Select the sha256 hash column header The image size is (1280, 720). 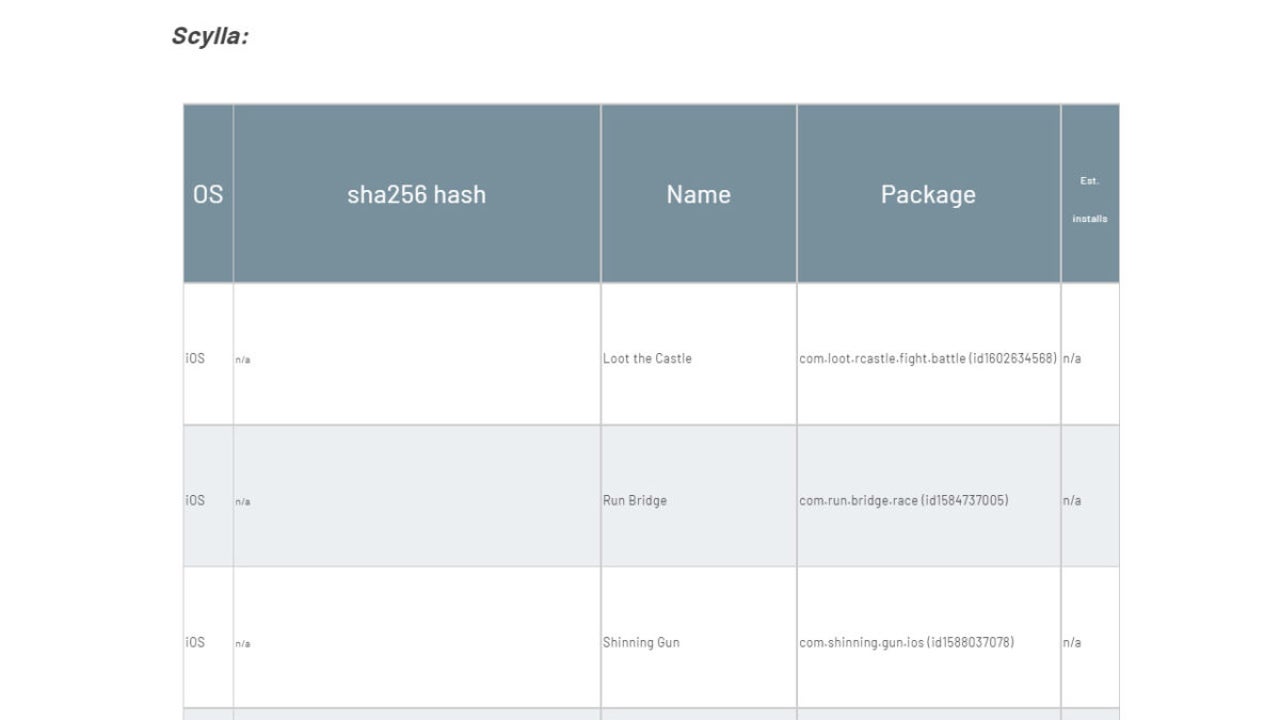coord(416,194)
